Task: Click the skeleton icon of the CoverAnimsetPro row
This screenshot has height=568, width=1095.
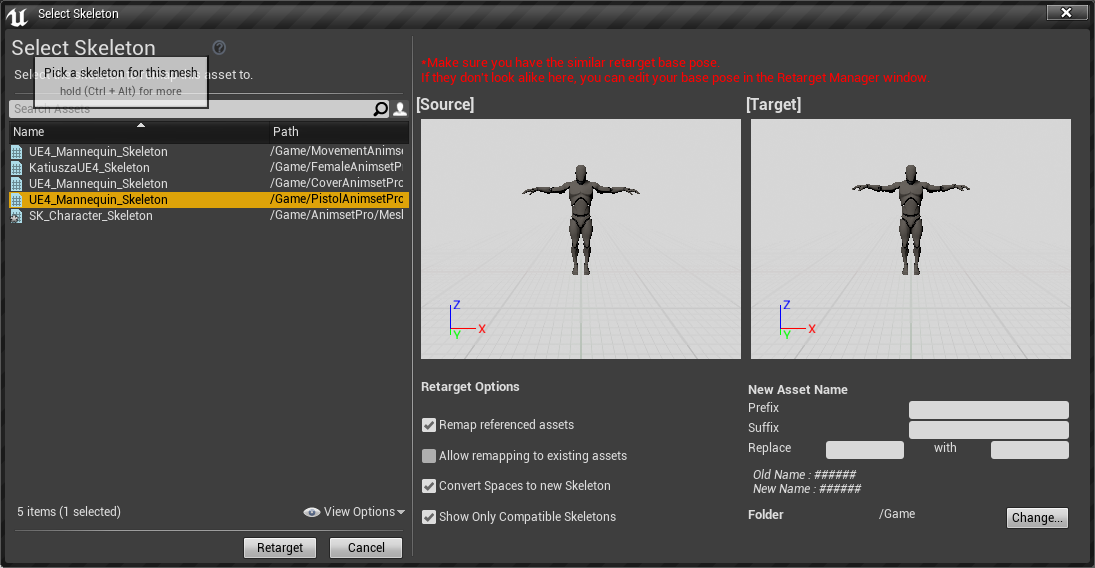Action: click(x=17, y=184)
